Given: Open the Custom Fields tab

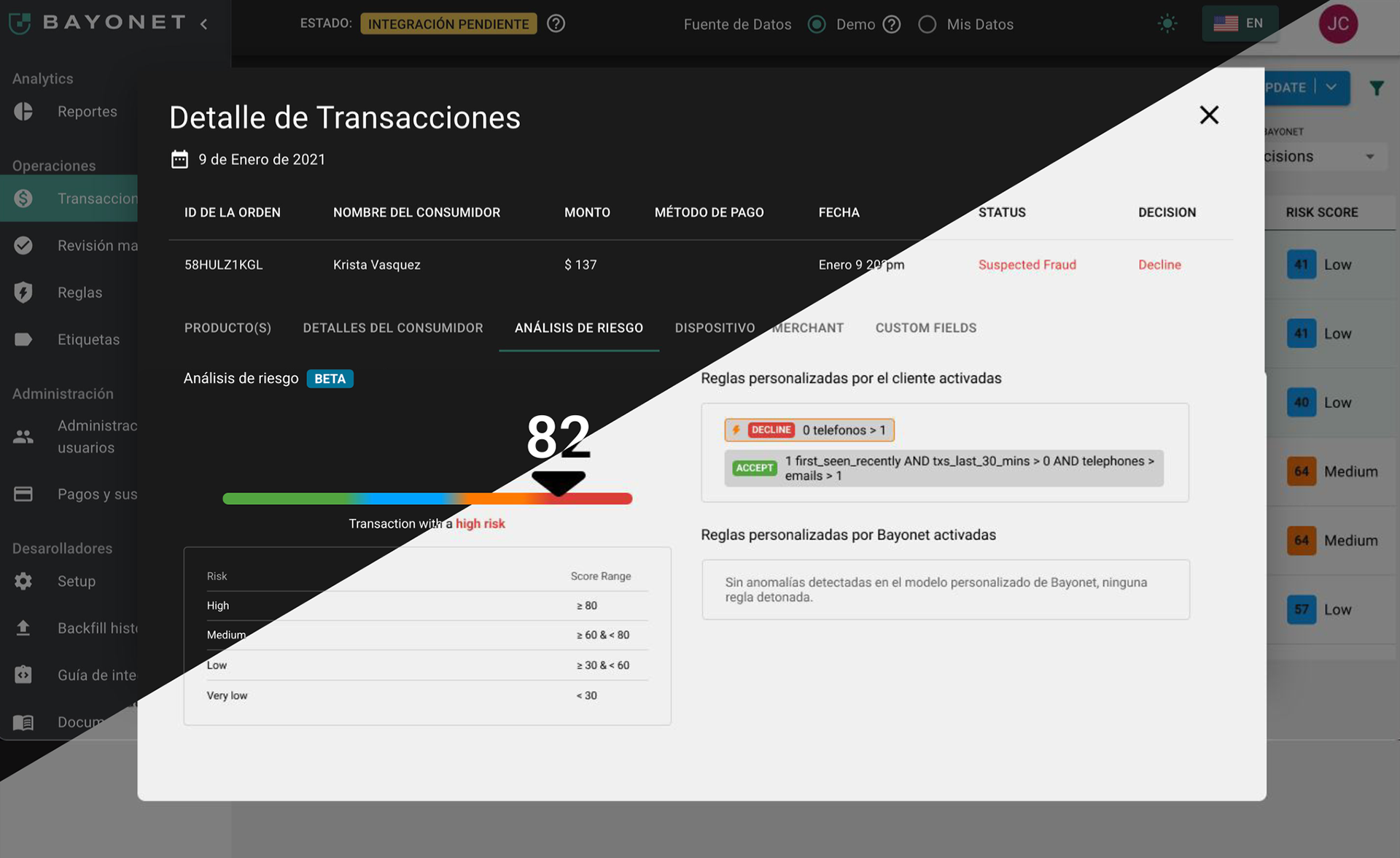Looking at the screenshot, I should pos(926,328).
